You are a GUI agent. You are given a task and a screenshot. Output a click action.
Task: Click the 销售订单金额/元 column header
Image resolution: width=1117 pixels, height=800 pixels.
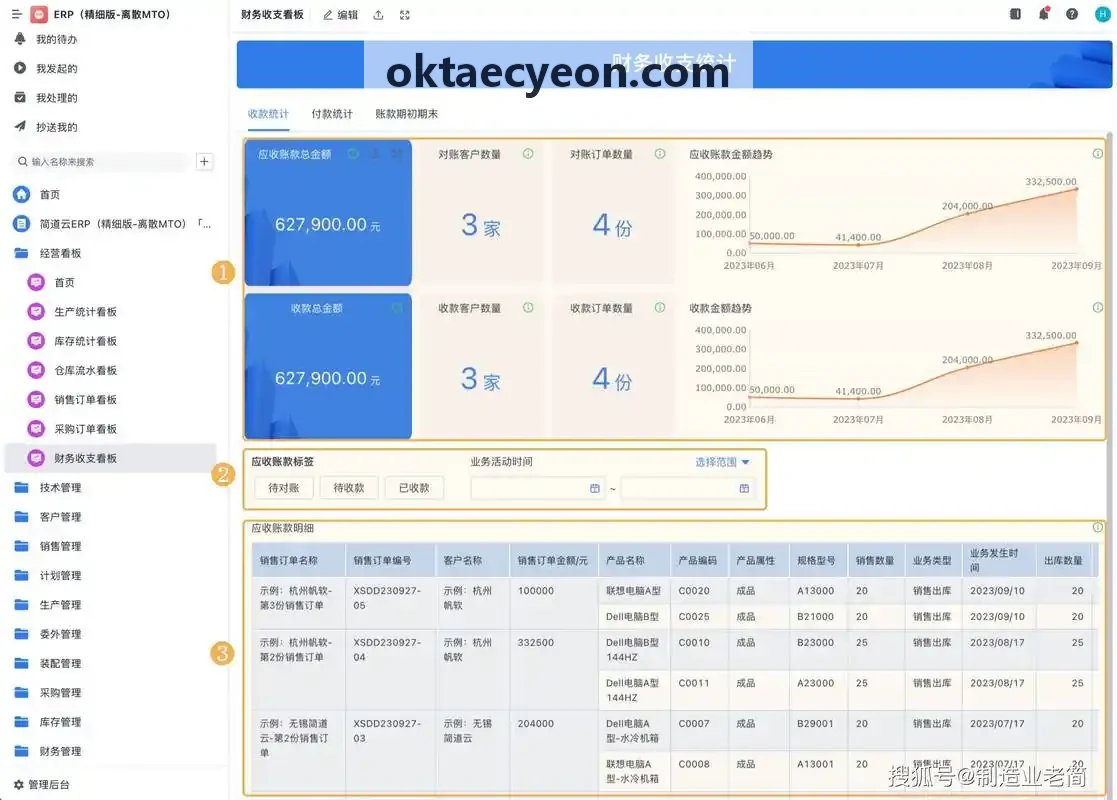(x=553, y=561)
